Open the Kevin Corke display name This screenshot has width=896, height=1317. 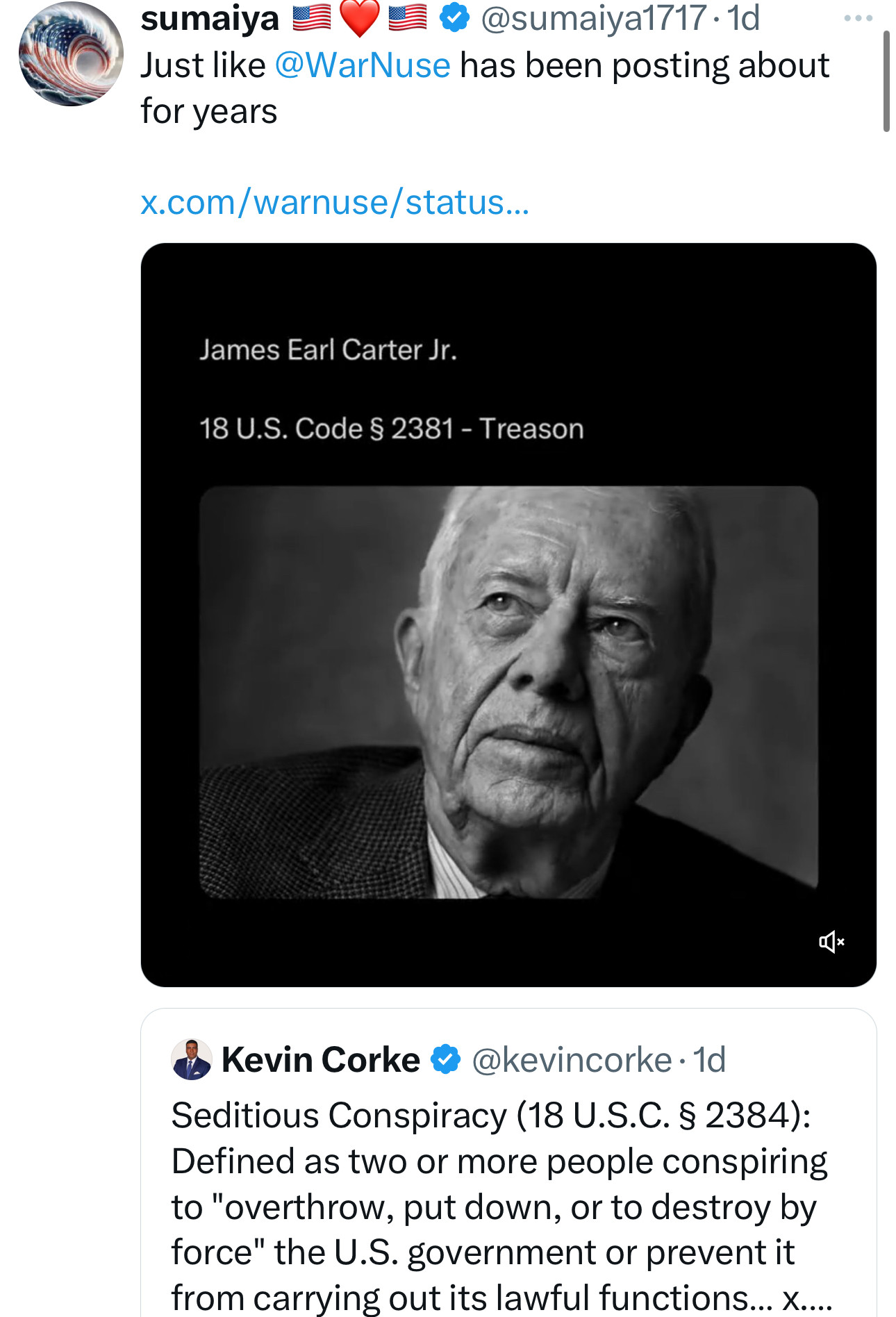click(320, 1060)
